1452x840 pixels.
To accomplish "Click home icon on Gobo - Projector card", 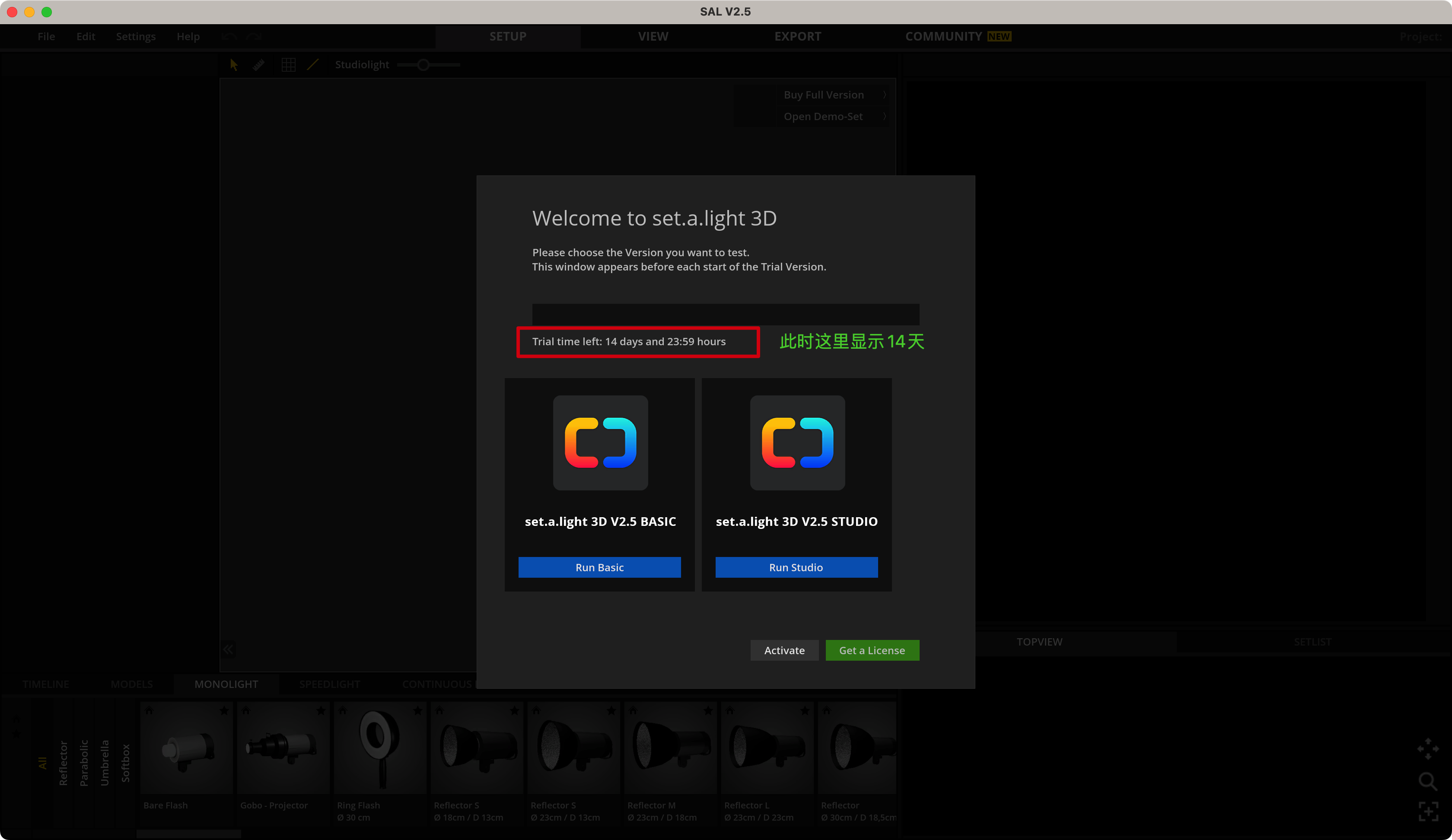I will coord(247,711).
